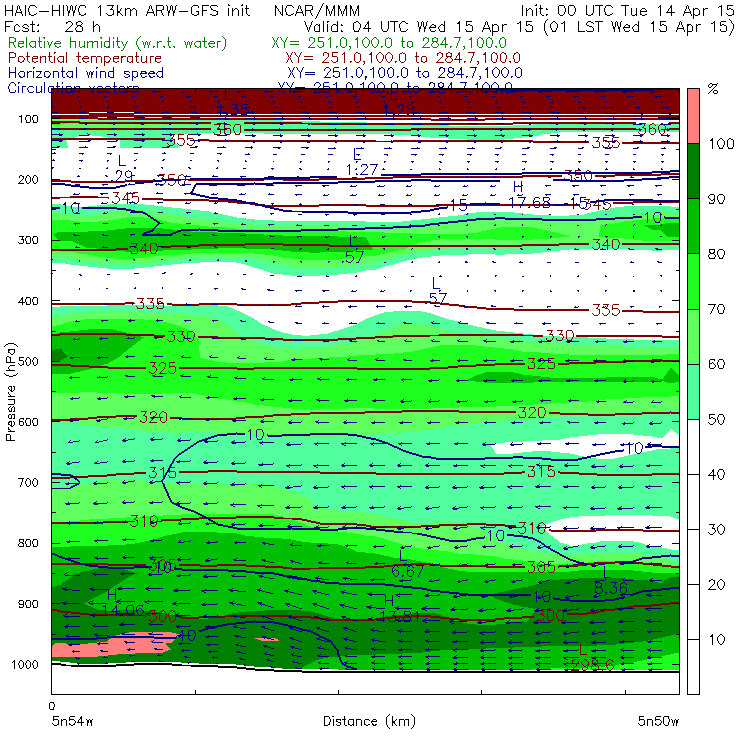Click the aqua 50–60% color bar segment
Image resolution: width=740 pixels, height=740 pixels.
[693, 392]
